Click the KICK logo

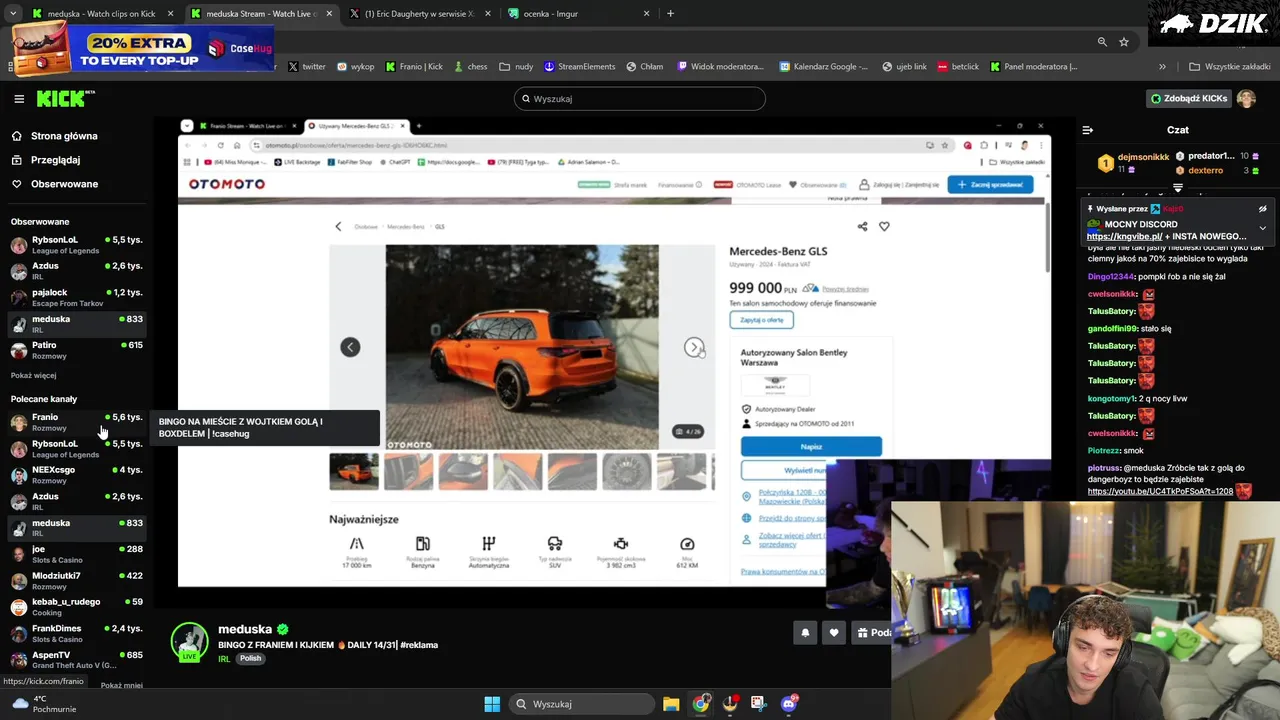(x=65, y=98)
